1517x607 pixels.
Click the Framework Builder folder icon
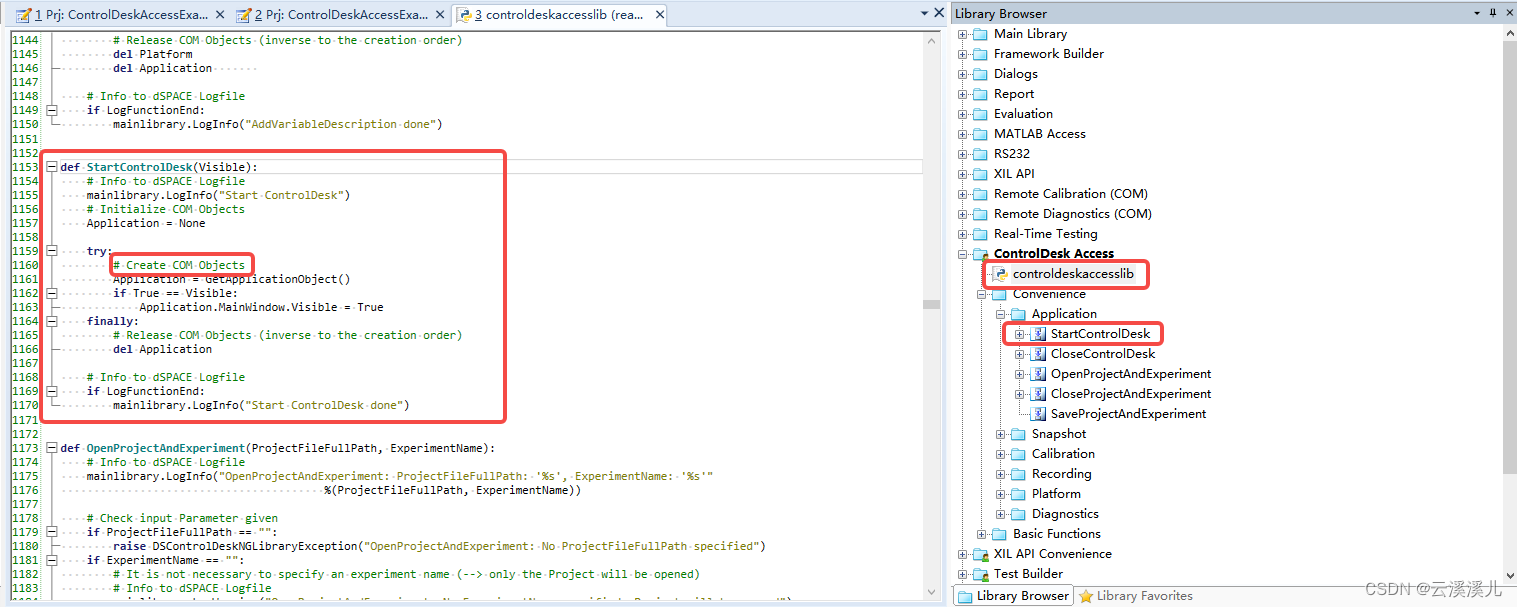pos(981,54)
